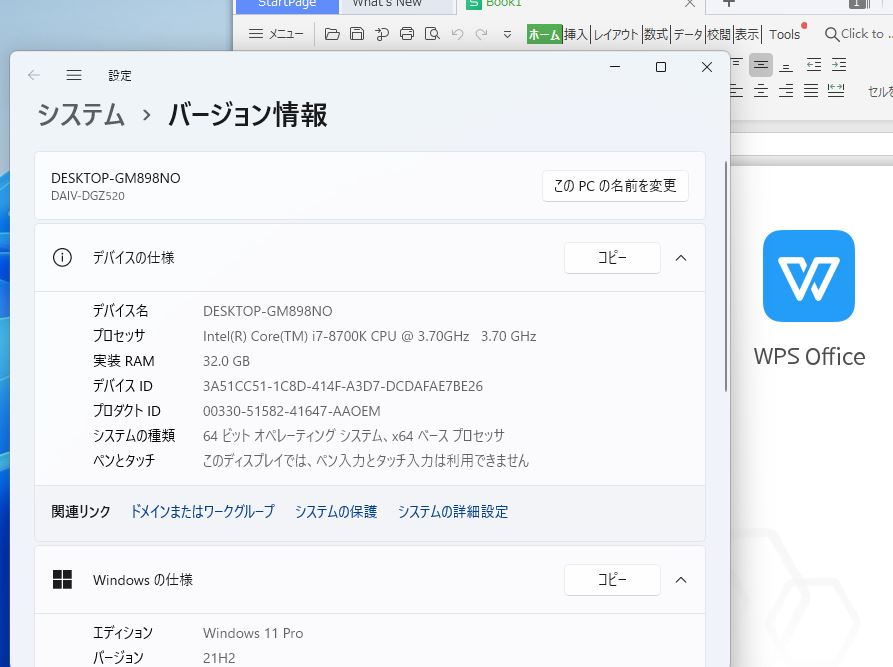Click the processor value Intel(R) Core(TM) i7-8700K

pos(370,336)
